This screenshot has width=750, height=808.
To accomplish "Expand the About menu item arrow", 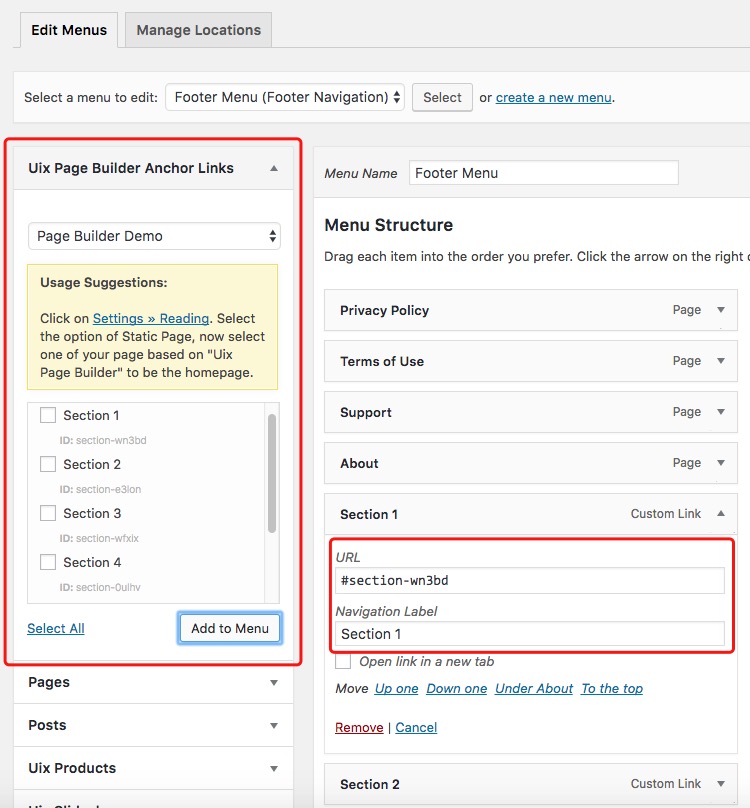I will (721, 463).
